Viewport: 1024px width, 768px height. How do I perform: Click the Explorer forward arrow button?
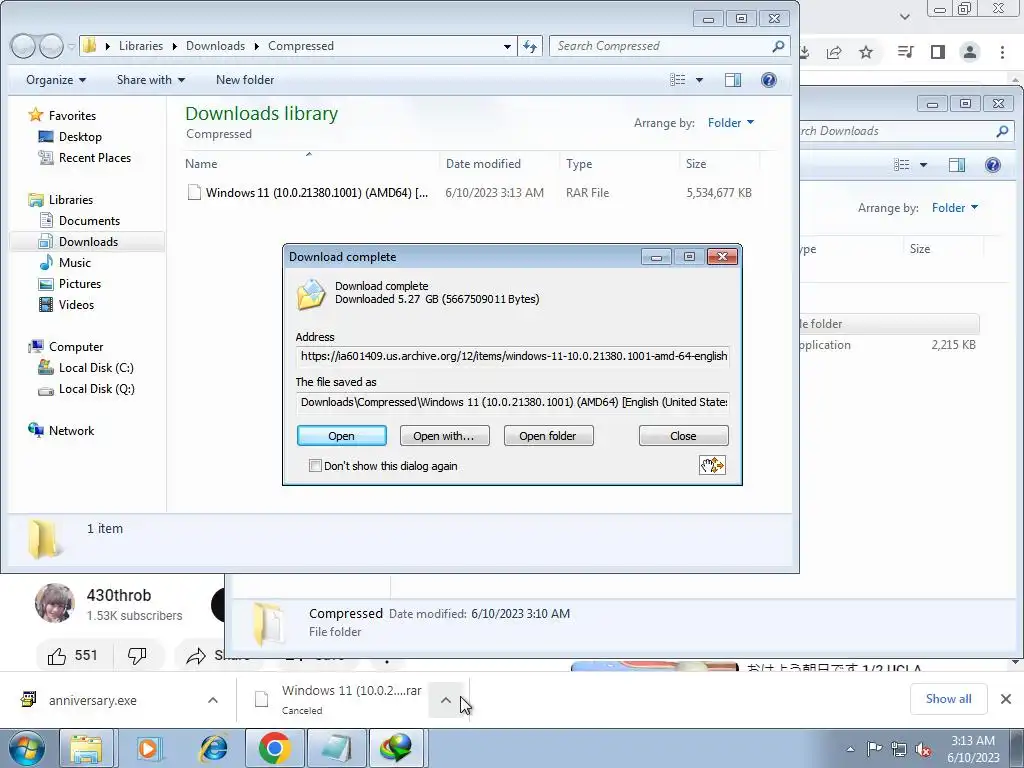click(51, 46)
